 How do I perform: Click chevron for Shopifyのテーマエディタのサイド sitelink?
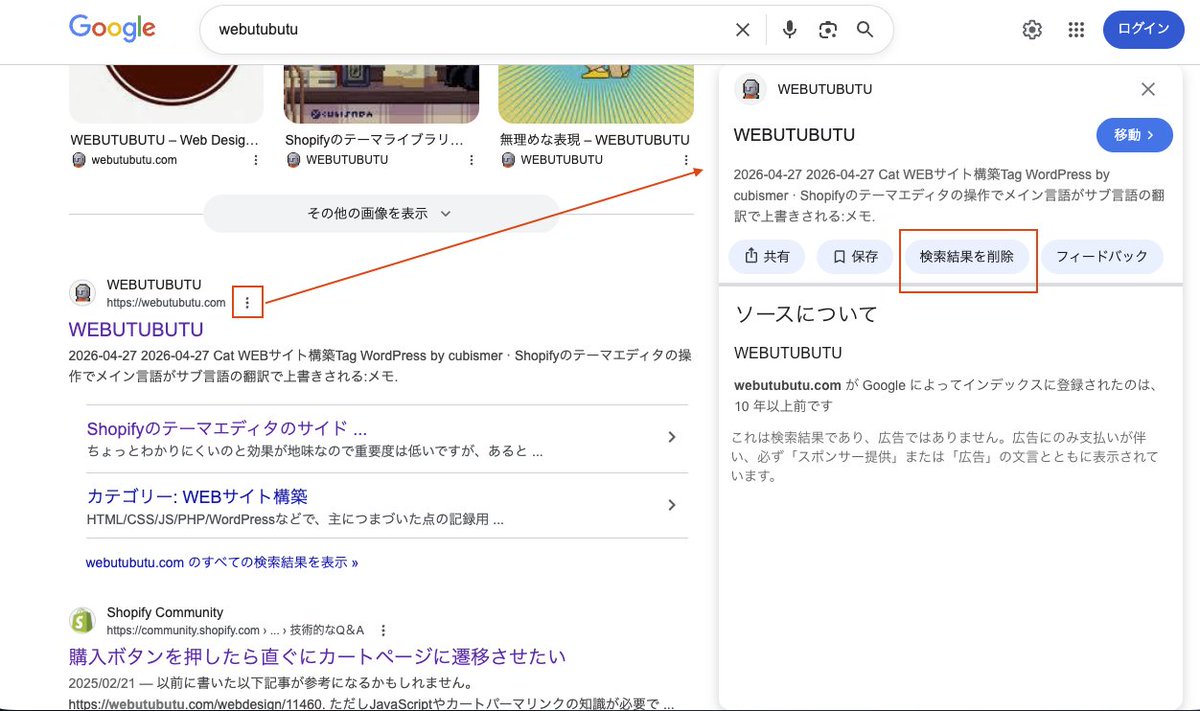[x=672, y=437]
